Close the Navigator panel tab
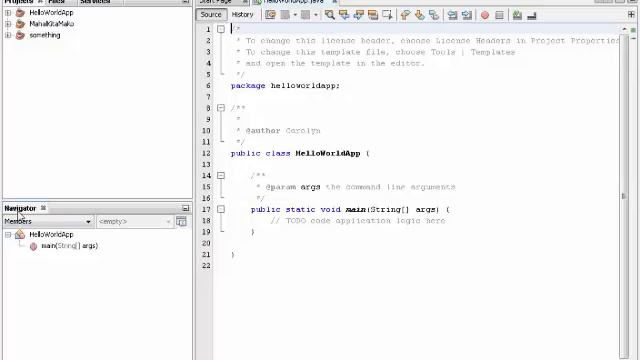The width and height of the screenshot is (640, 360). coord(43,208)
